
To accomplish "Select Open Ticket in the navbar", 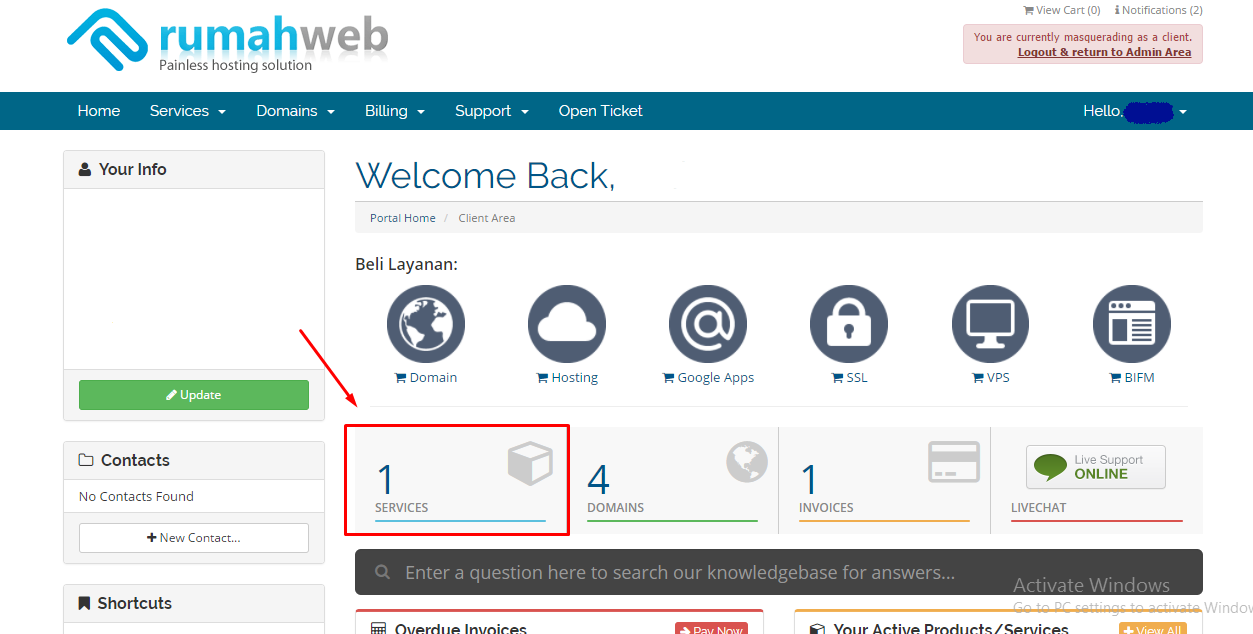I will click(x=601, y=111).
